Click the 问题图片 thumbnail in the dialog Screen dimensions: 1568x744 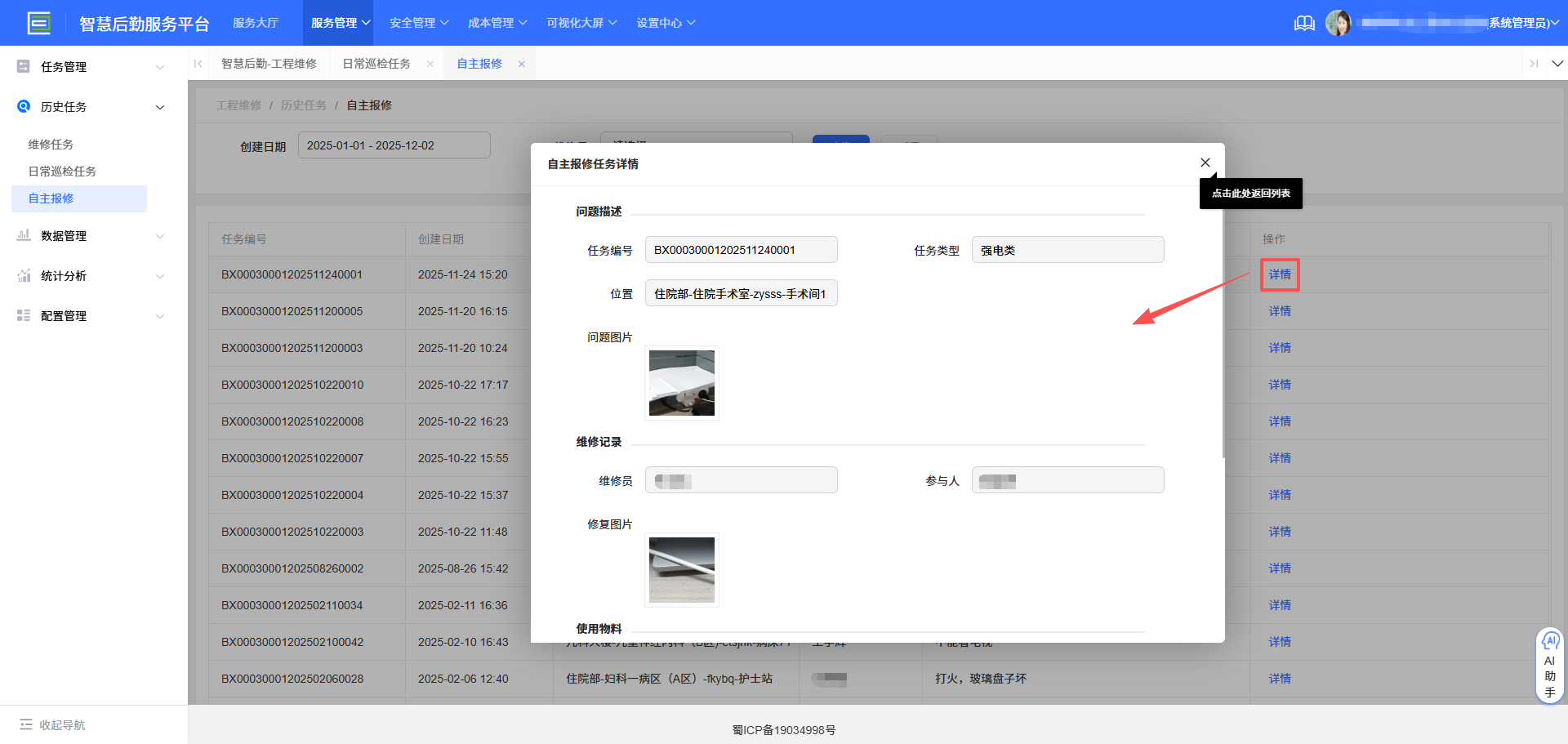(x=681, y=382)
